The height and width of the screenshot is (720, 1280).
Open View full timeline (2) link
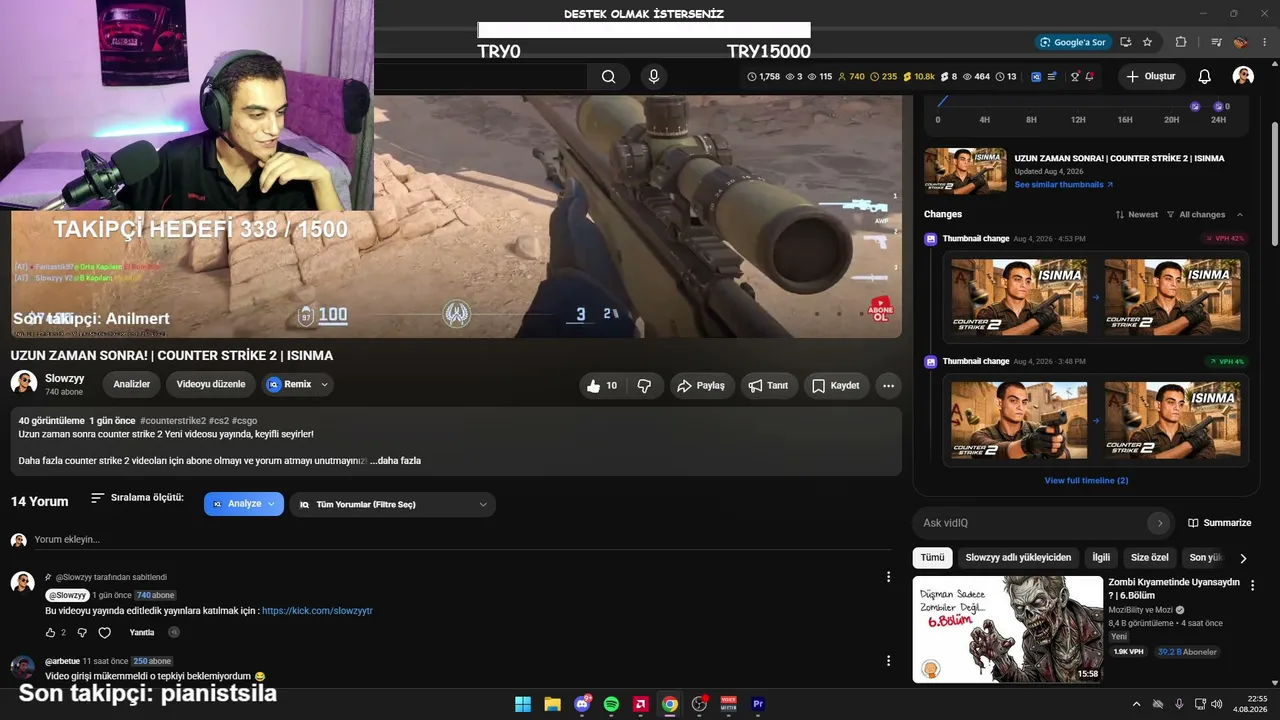(x=1086, y=481)
